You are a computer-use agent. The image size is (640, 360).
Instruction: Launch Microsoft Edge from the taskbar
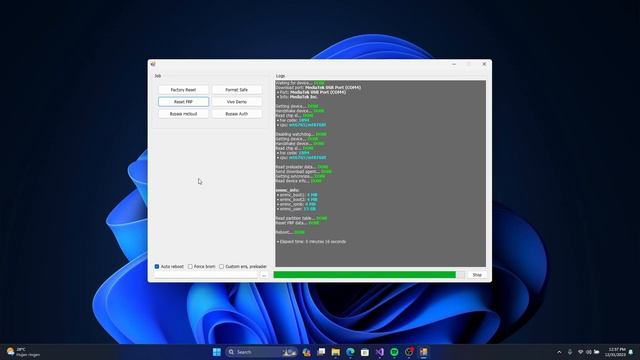(x=350, y=352)
